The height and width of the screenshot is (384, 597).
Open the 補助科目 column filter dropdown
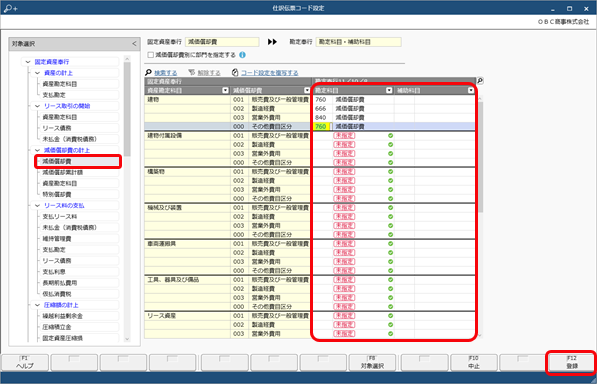[x=471, y=90]
